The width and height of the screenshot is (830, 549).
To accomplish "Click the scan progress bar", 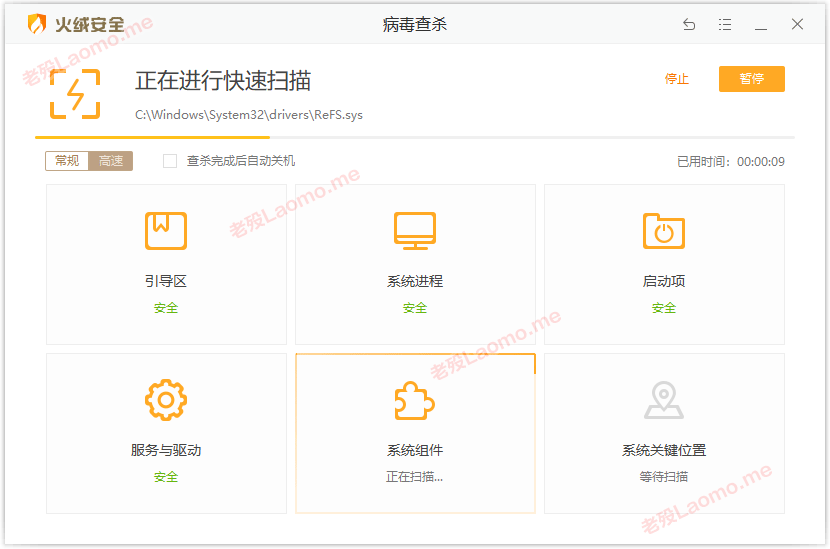I will coord(415,137).
